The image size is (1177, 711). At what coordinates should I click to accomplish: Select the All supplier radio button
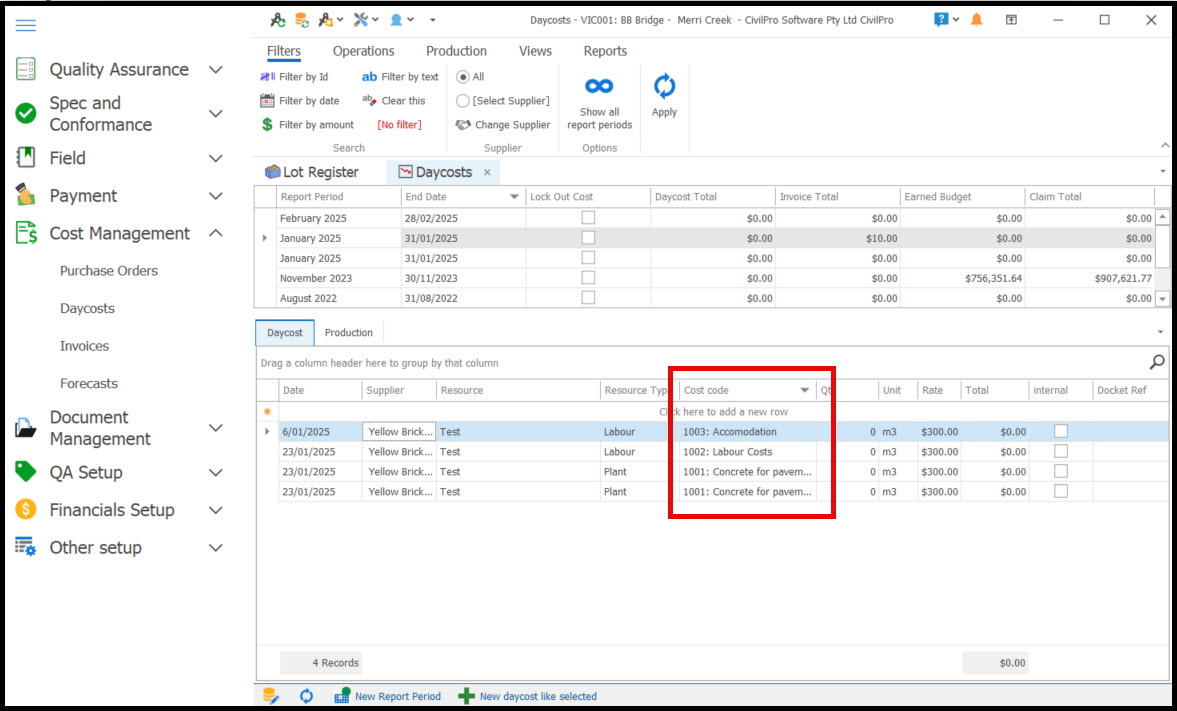coord(463,77)
